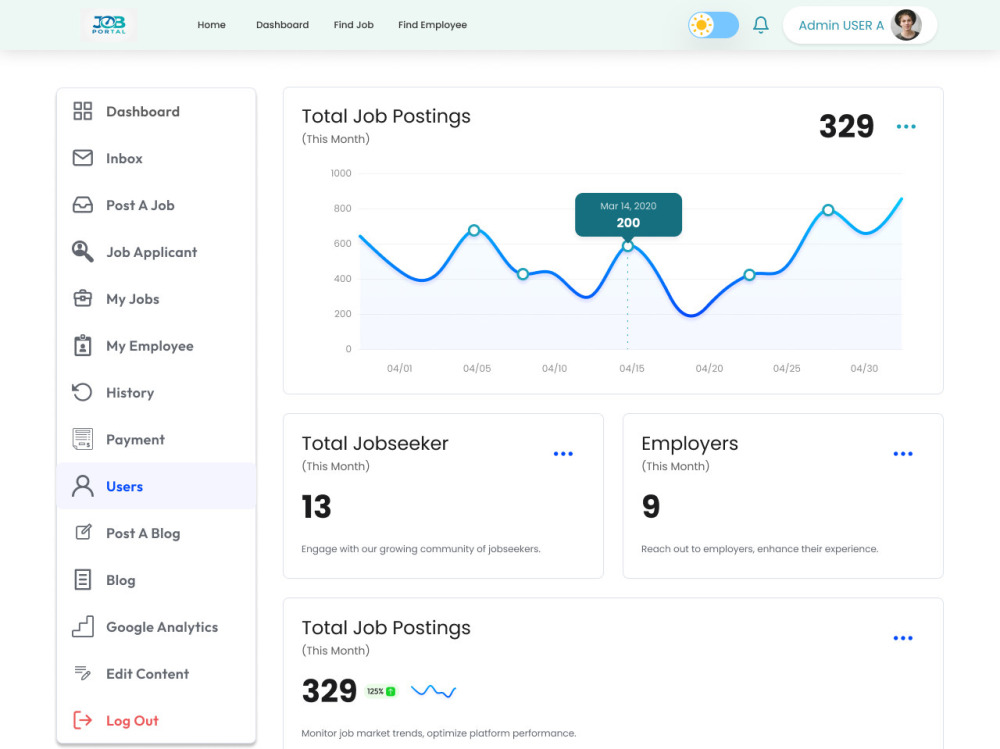Viewport: 1000px width, 749px height.
Task: Click the green 125% growth badge
Action: click(x=381, y=691)
